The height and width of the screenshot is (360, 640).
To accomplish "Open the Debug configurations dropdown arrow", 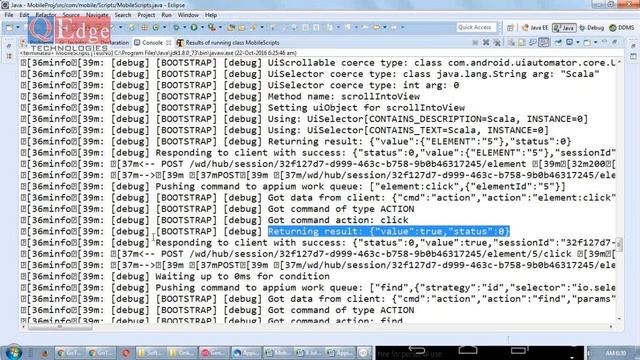I will [184, 27].
